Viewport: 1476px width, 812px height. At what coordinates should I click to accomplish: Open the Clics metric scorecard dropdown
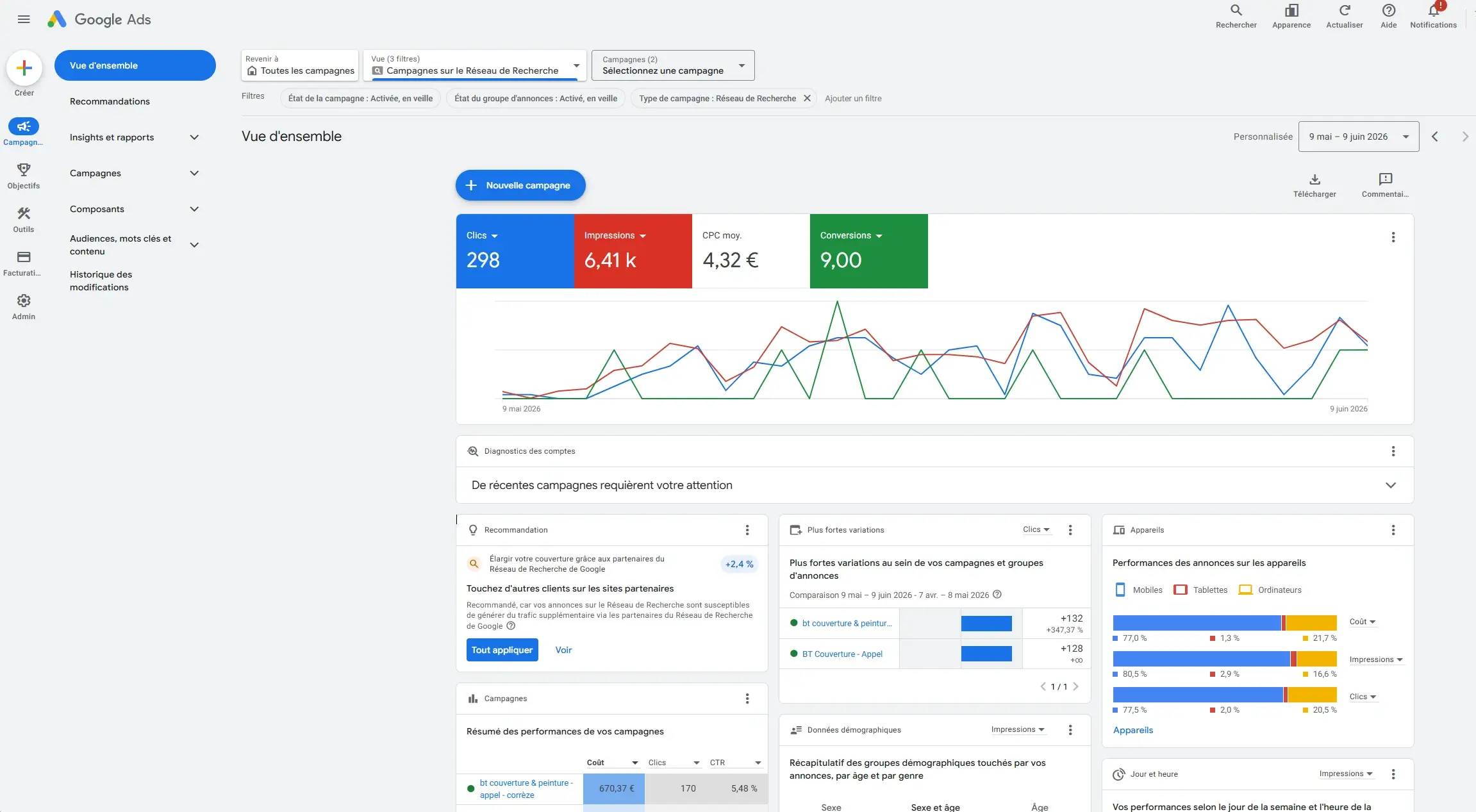pyautogui.click(x=482, y=236)
